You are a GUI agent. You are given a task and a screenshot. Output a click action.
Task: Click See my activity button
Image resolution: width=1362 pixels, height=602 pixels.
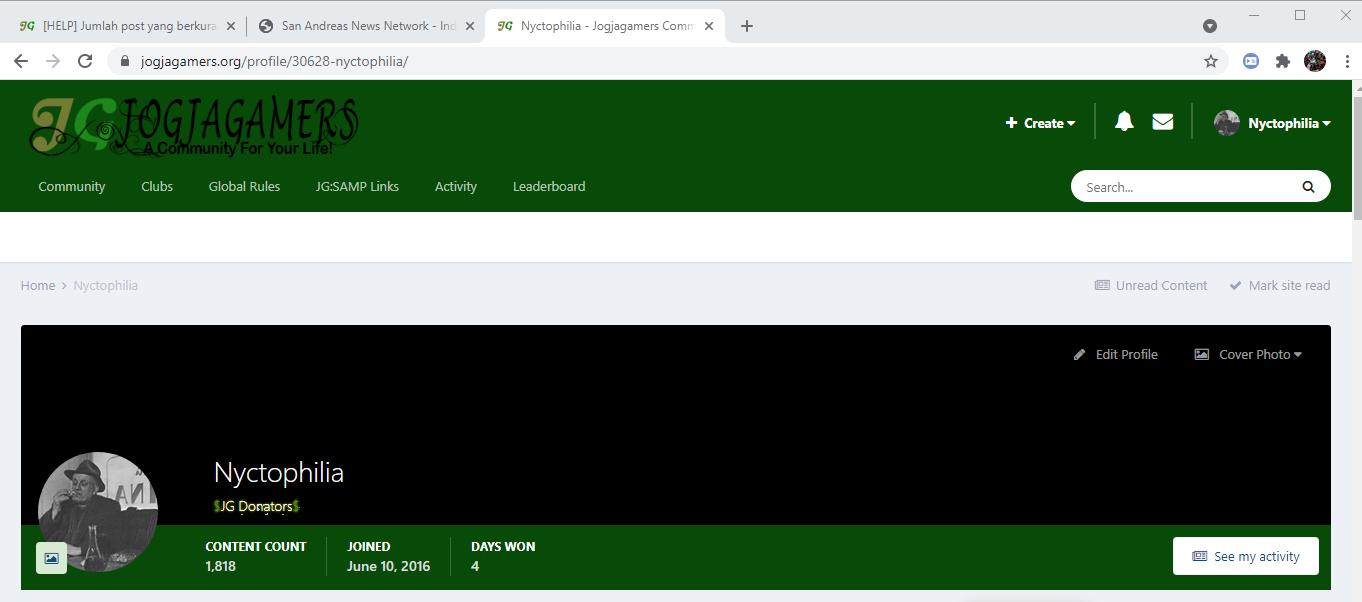click(1246, 556)
